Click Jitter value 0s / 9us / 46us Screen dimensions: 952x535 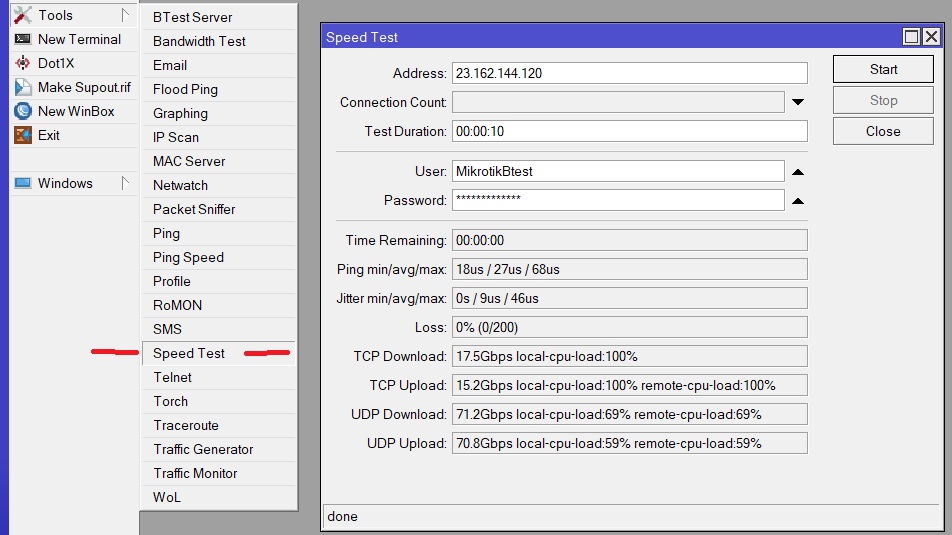[x=630, y=298]
